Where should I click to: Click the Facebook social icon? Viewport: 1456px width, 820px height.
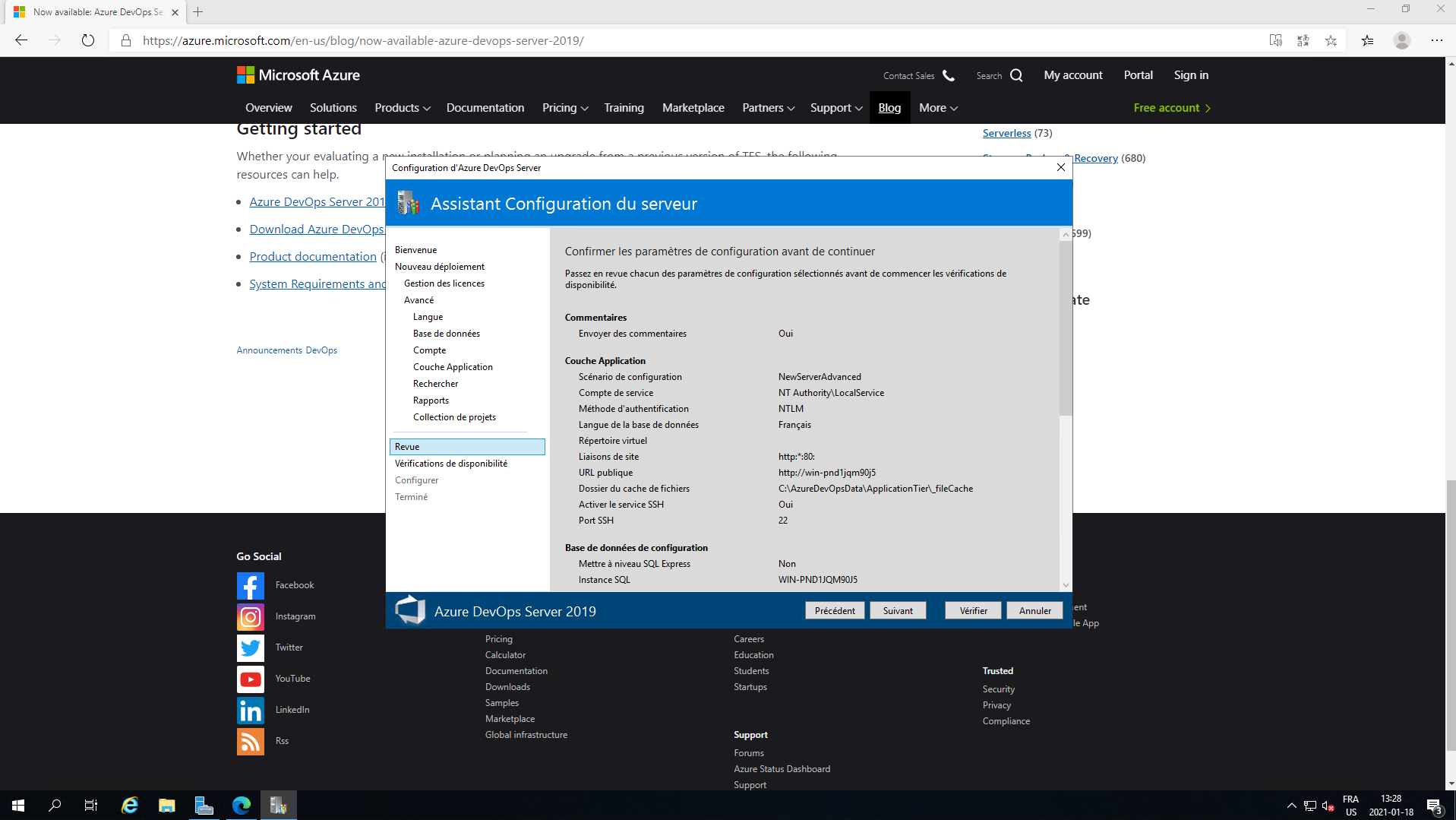coord(250,585)
